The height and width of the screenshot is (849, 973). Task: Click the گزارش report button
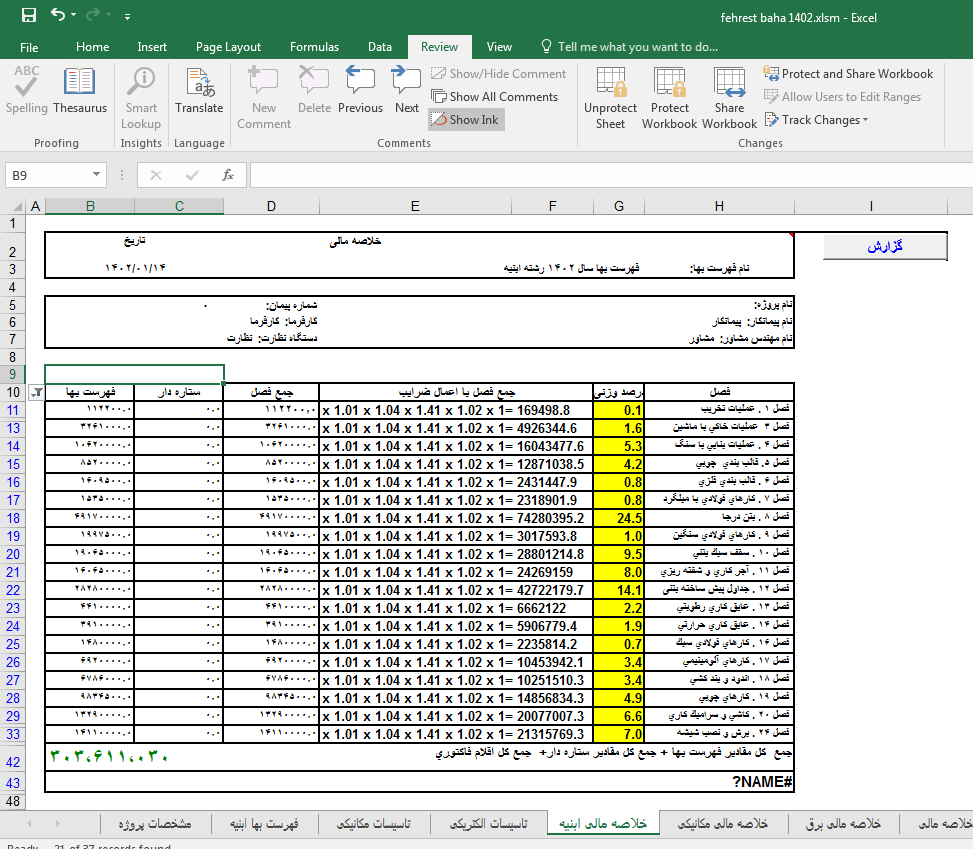coord(884,246)
